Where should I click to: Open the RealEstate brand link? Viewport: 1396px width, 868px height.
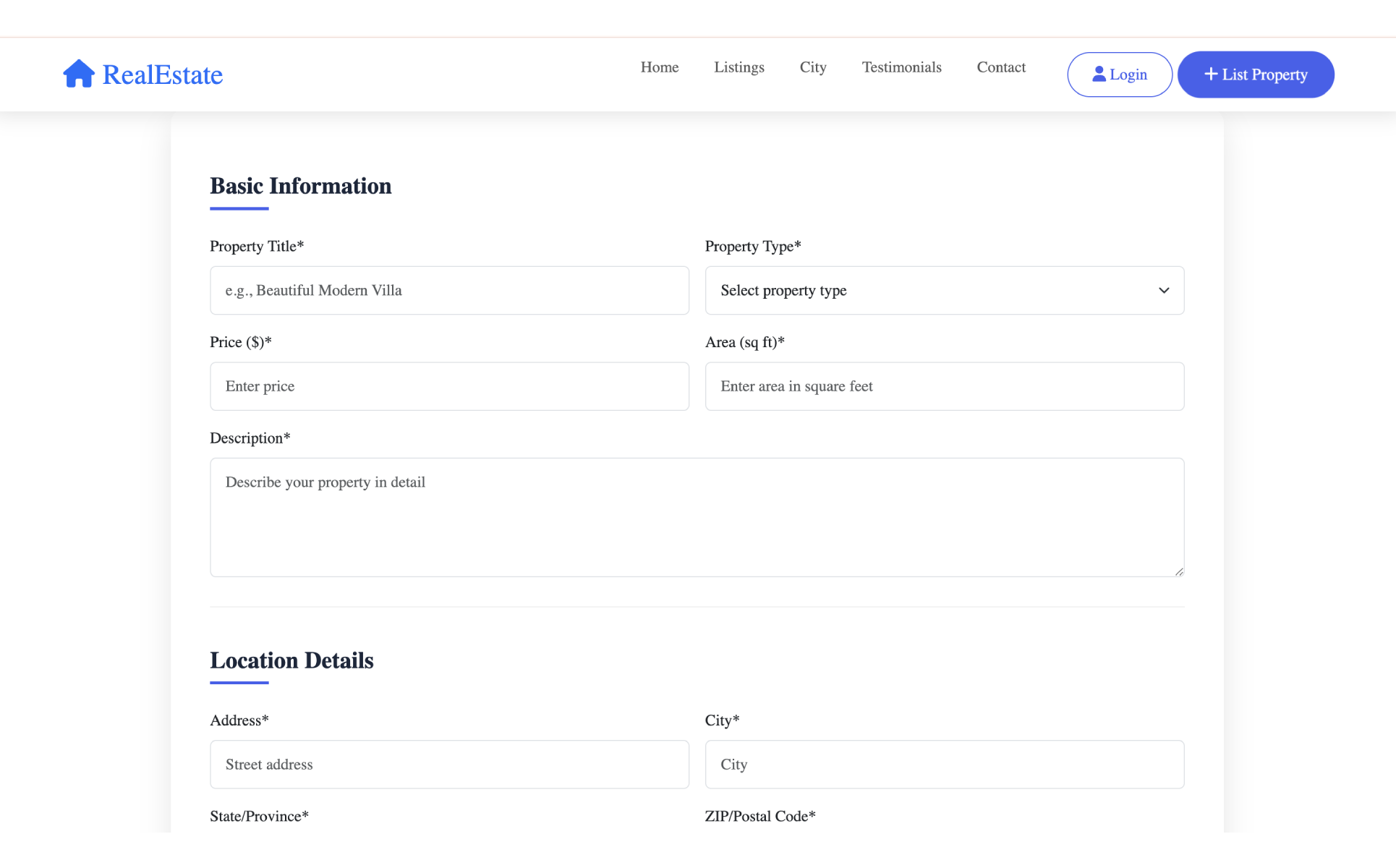162,75
